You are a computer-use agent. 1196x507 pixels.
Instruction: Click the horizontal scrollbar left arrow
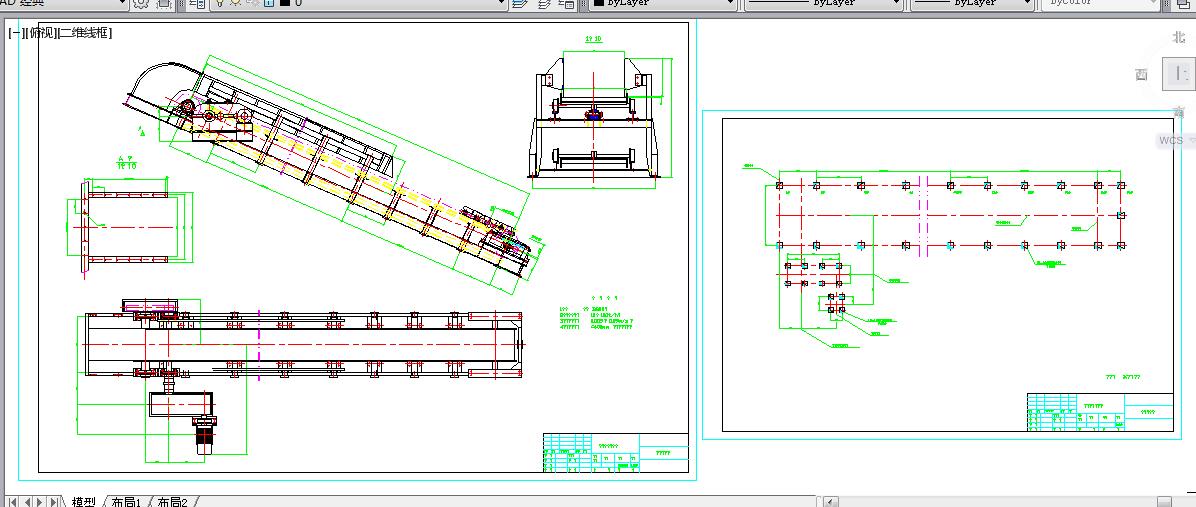pyautogui.click(x=831, y=502)
